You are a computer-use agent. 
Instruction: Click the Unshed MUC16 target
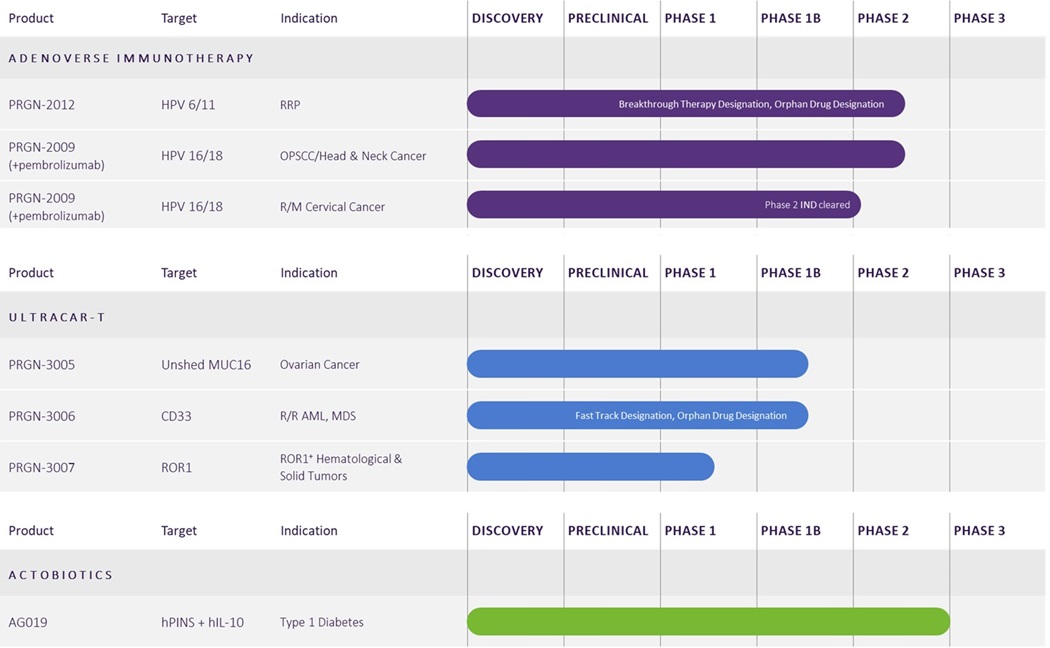pos(204,365)
